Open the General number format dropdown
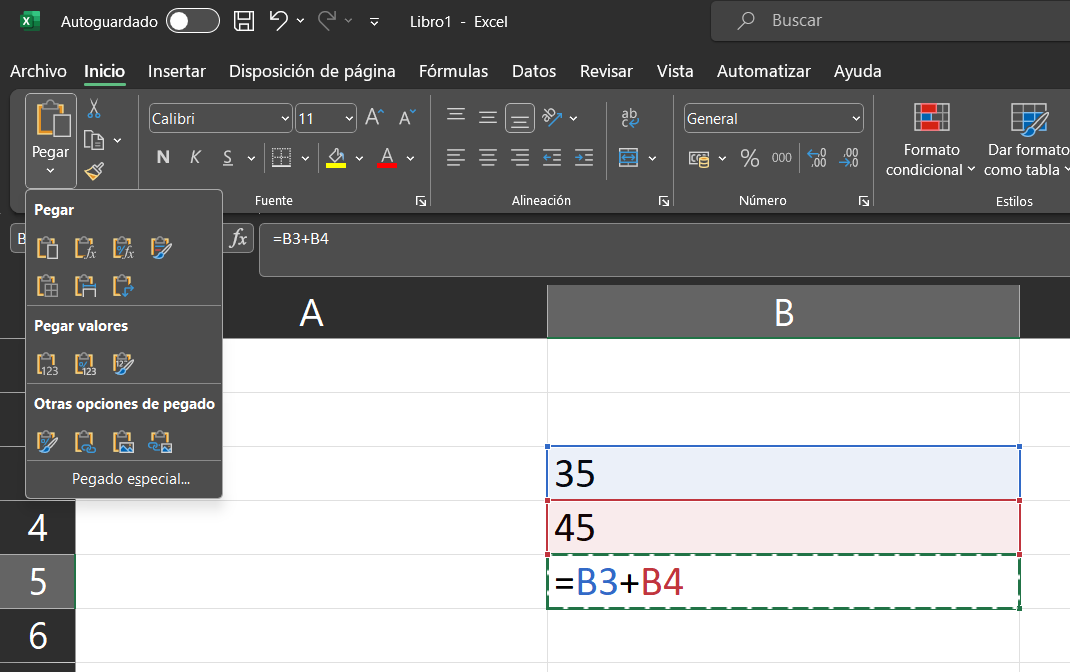The width and height of the screenshot is (1070, 672). coord(856,119)
